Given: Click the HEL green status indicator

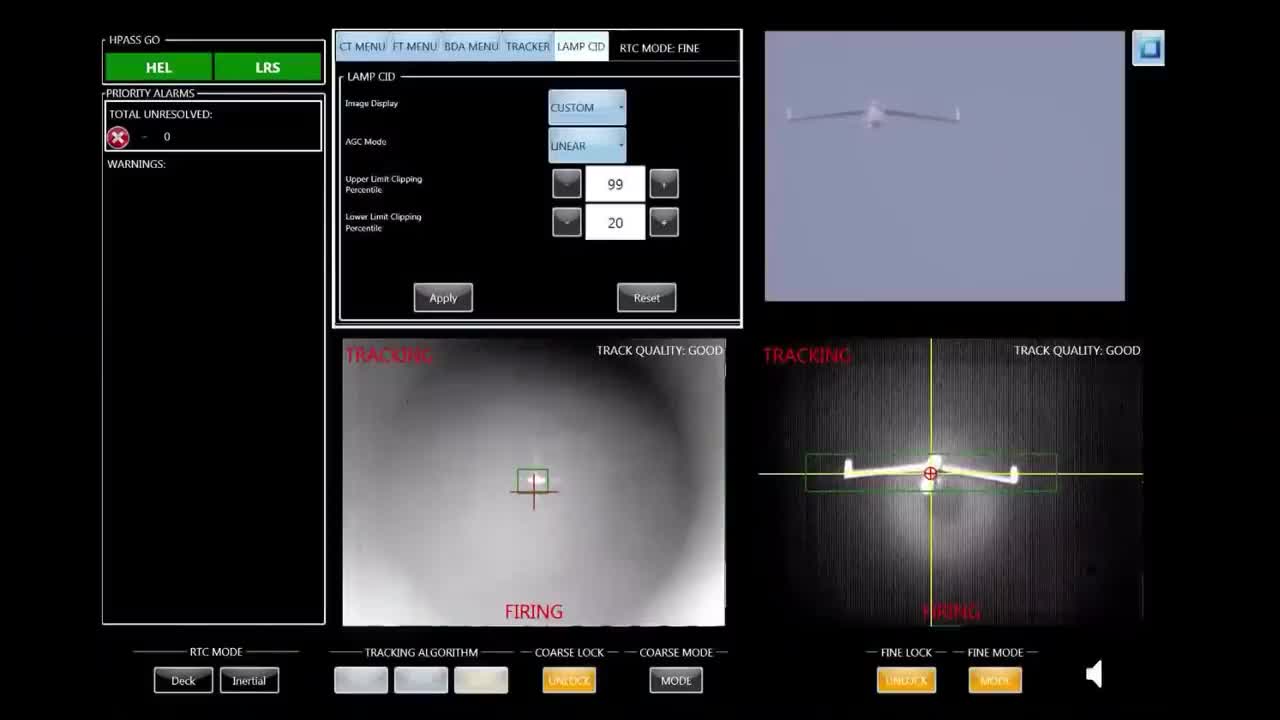Looking at the screenshot, I should pos(159,67).
